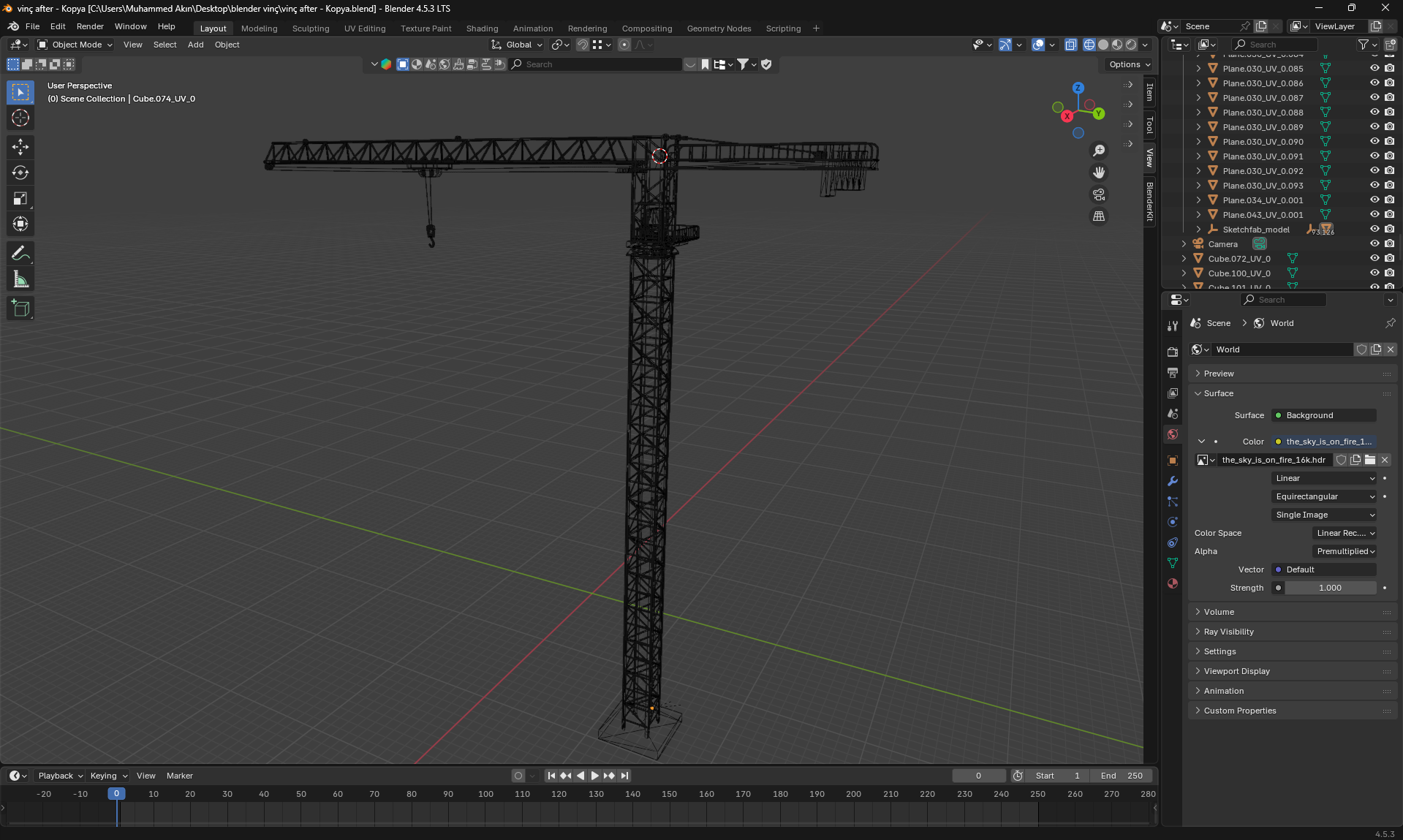
Task: Activate the Transform tool
Action: 20,224
